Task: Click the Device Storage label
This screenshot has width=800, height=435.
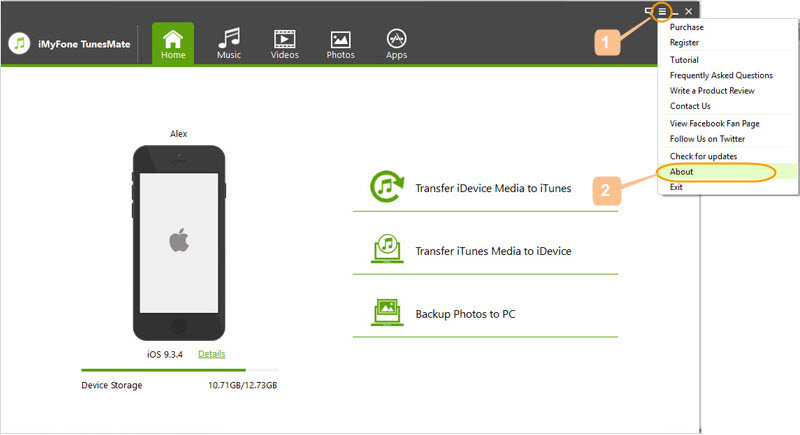Action: pos(112,385)
